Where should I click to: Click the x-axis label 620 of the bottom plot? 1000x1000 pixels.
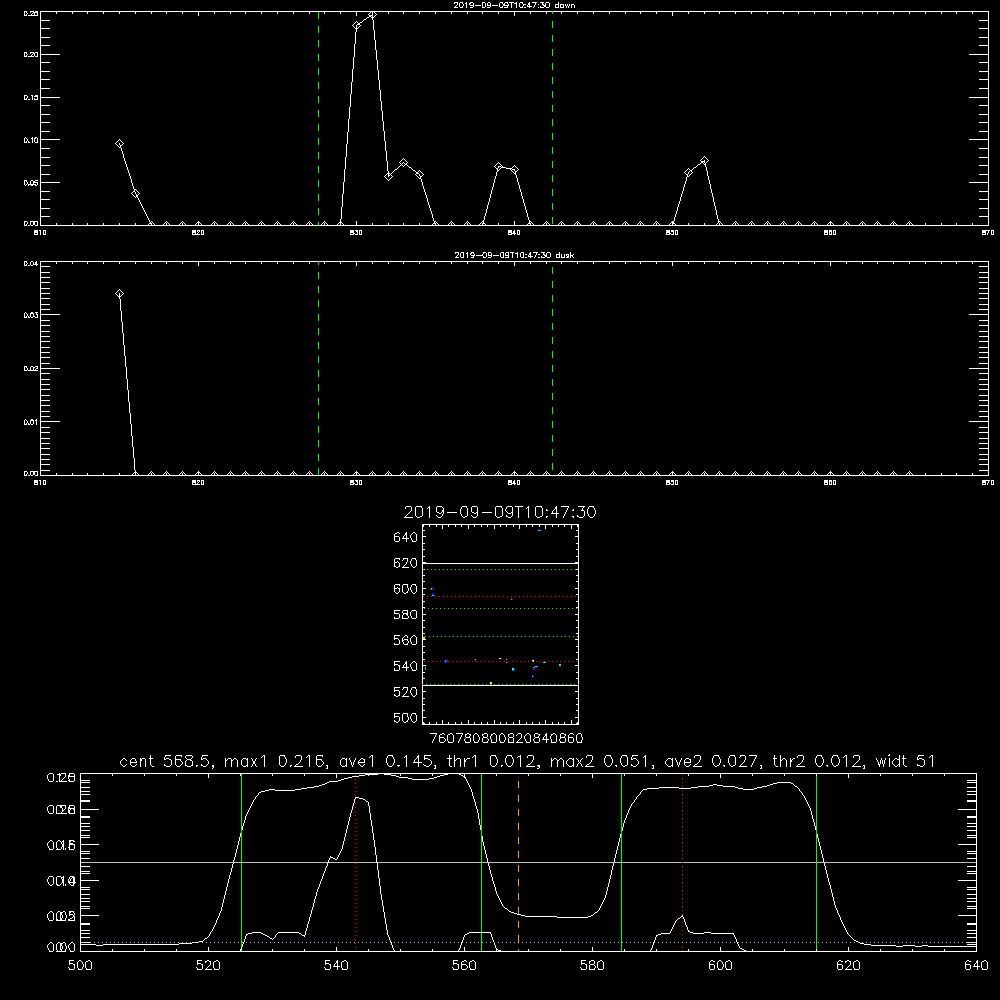pyautogui.click(x=848, y=966)
